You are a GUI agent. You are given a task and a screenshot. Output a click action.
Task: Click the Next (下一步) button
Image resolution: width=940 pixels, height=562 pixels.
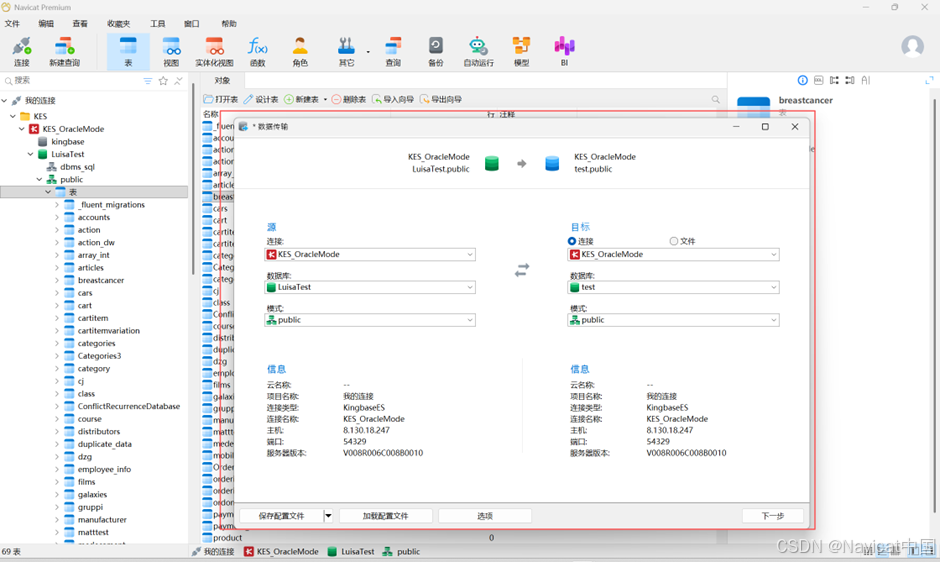[773, 516]
